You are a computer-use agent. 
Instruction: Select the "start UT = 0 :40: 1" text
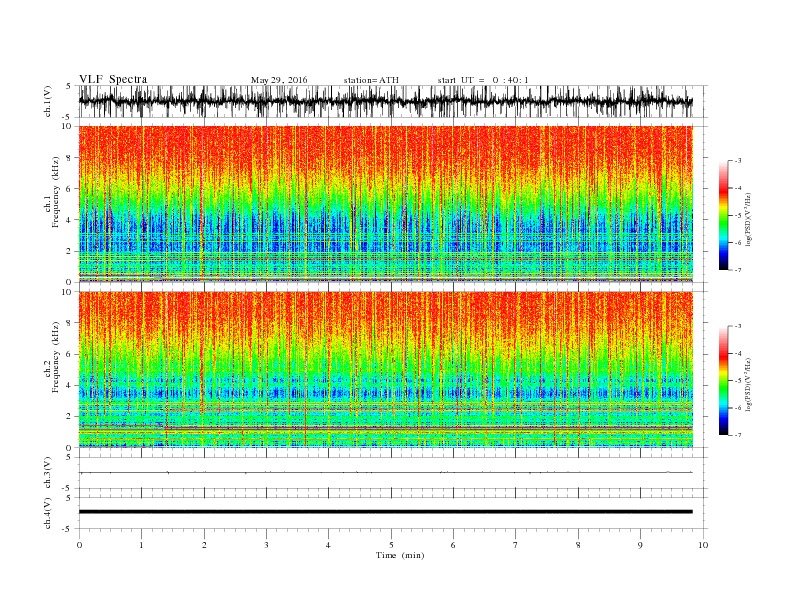click(483, 80)
